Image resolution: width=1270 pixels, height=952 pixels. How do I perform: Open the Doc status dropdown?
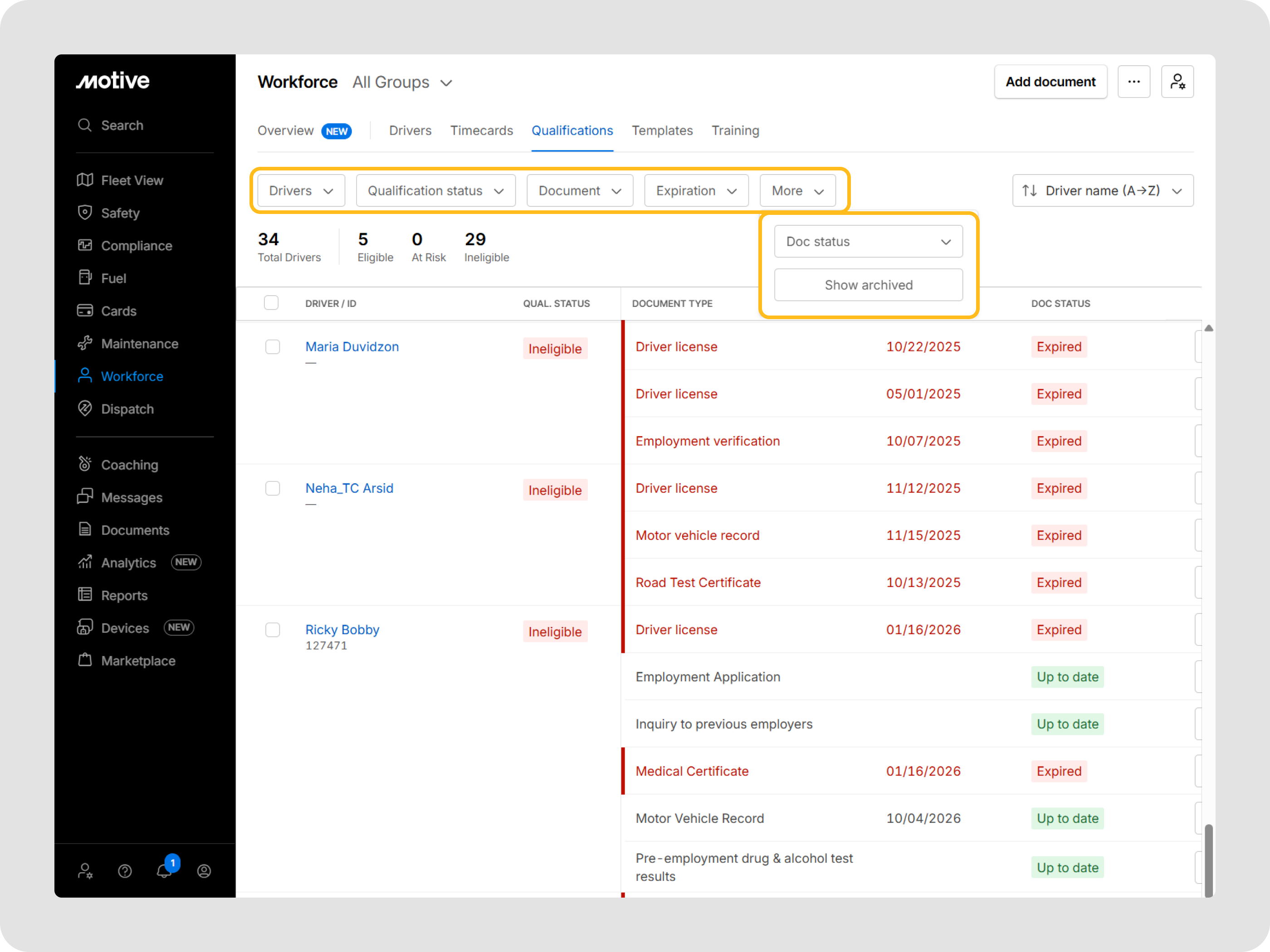(x=868, y=242)
